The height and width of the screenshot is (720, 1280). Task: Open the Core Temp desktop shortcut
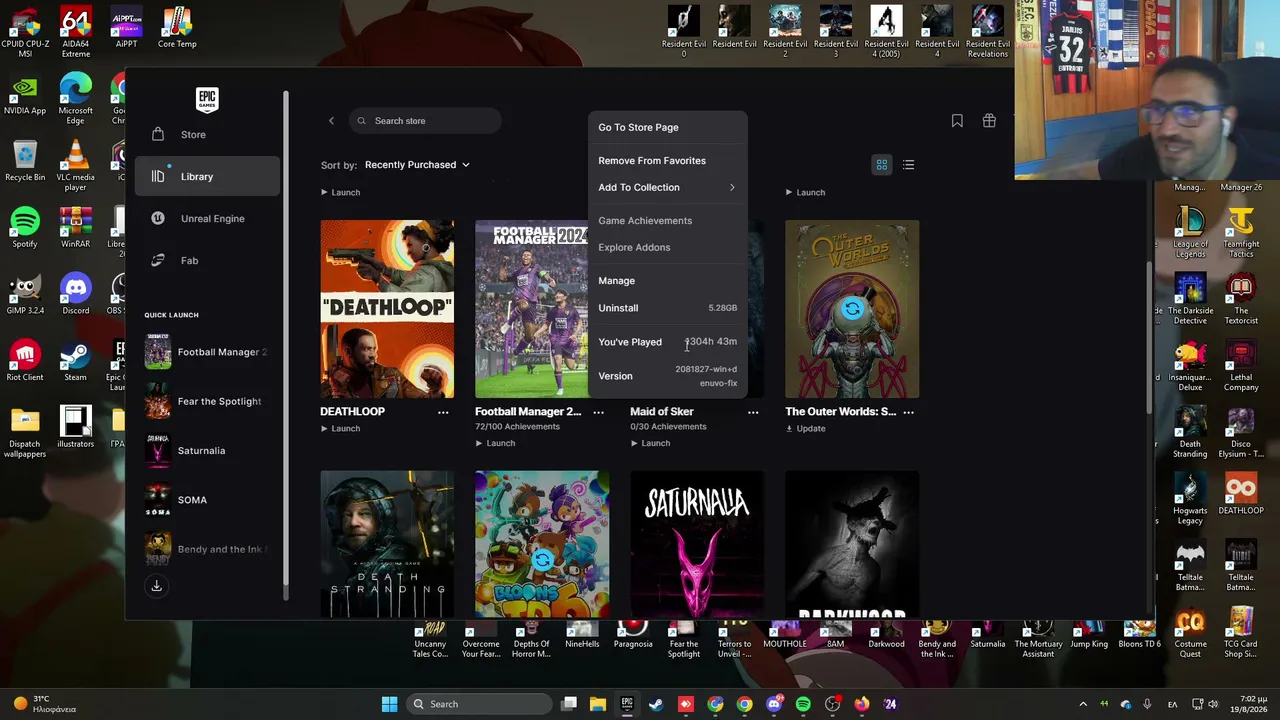(177, 27)
